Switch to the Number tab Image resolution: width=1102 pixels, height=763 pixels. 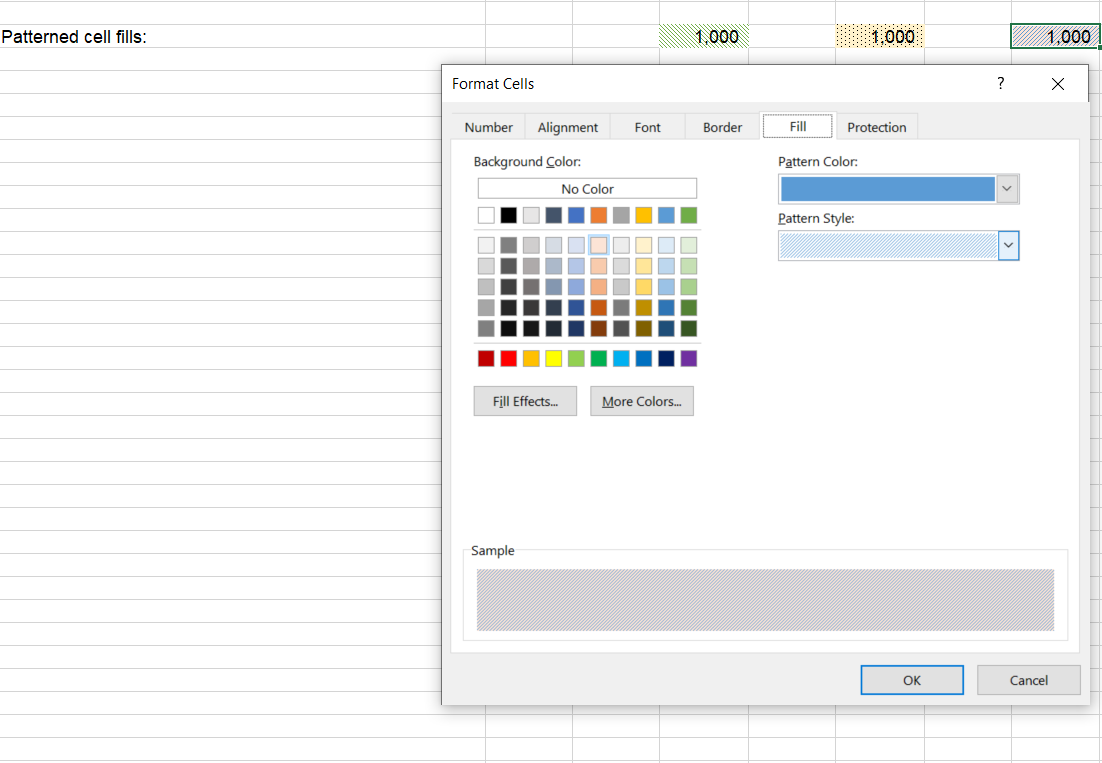pyautogui.click(x=488, y=127)
